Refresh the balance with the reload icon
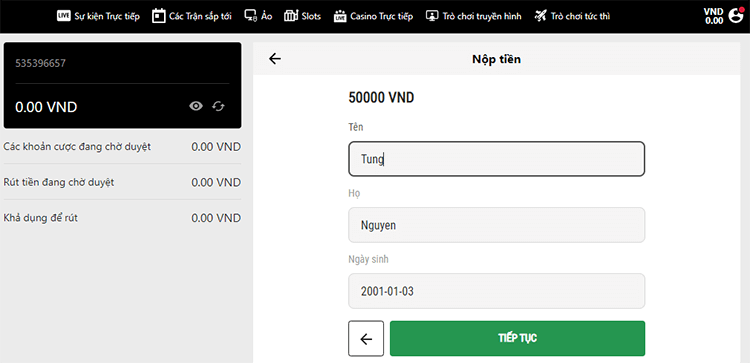This screenshot has width=750, height=363. [x=218, y=106]
